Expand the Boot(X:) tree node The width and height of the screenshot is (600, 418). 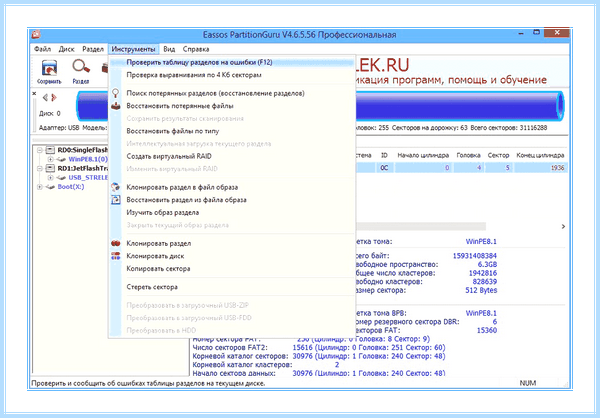click(39, 187)
